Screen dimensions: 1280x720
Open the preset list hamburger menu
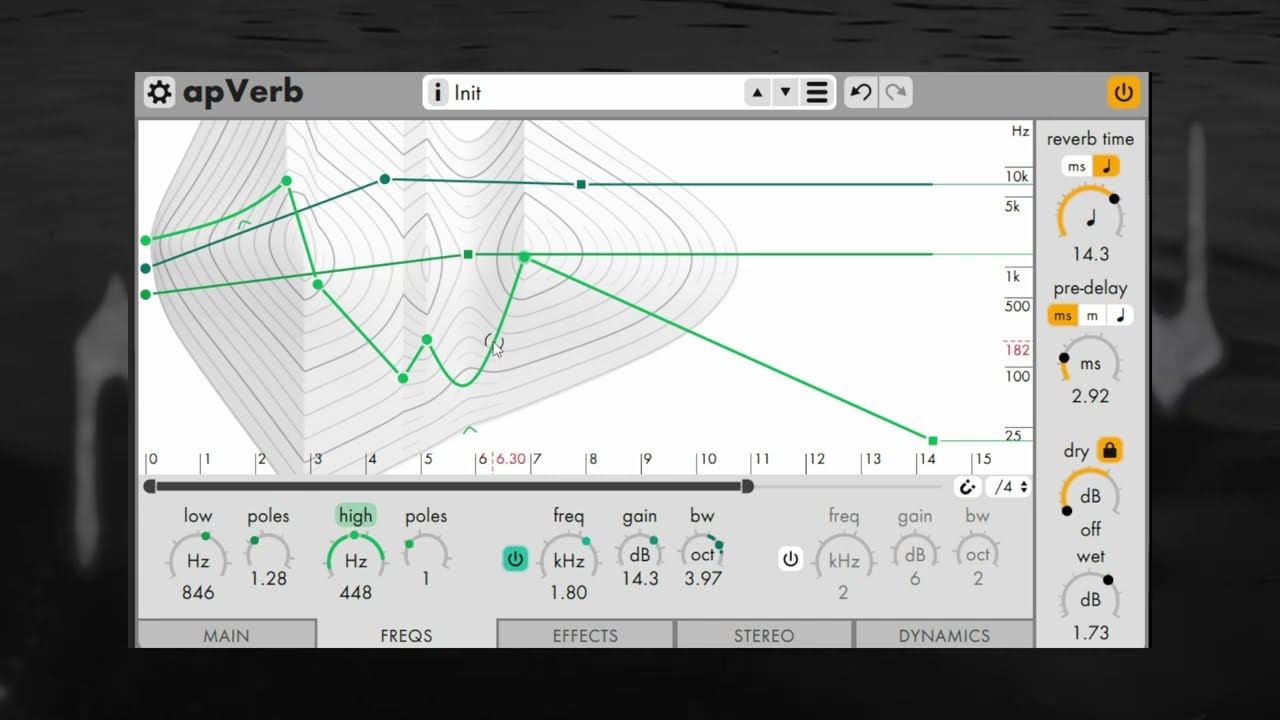[817, 93]
